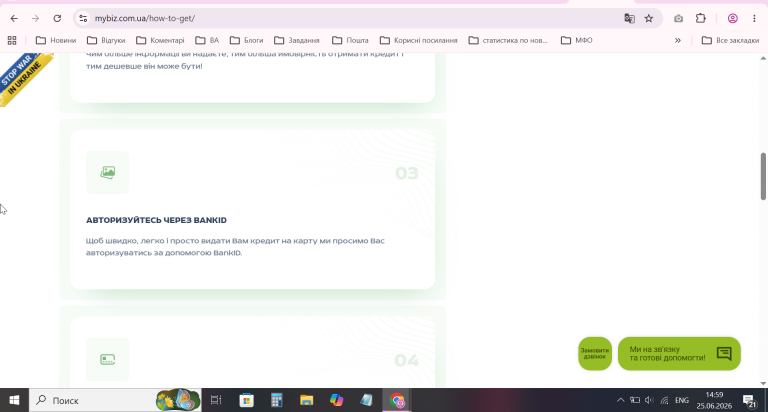Click the address bar URL mybiz.com.ua/how-to-get/

click(145, 19)
